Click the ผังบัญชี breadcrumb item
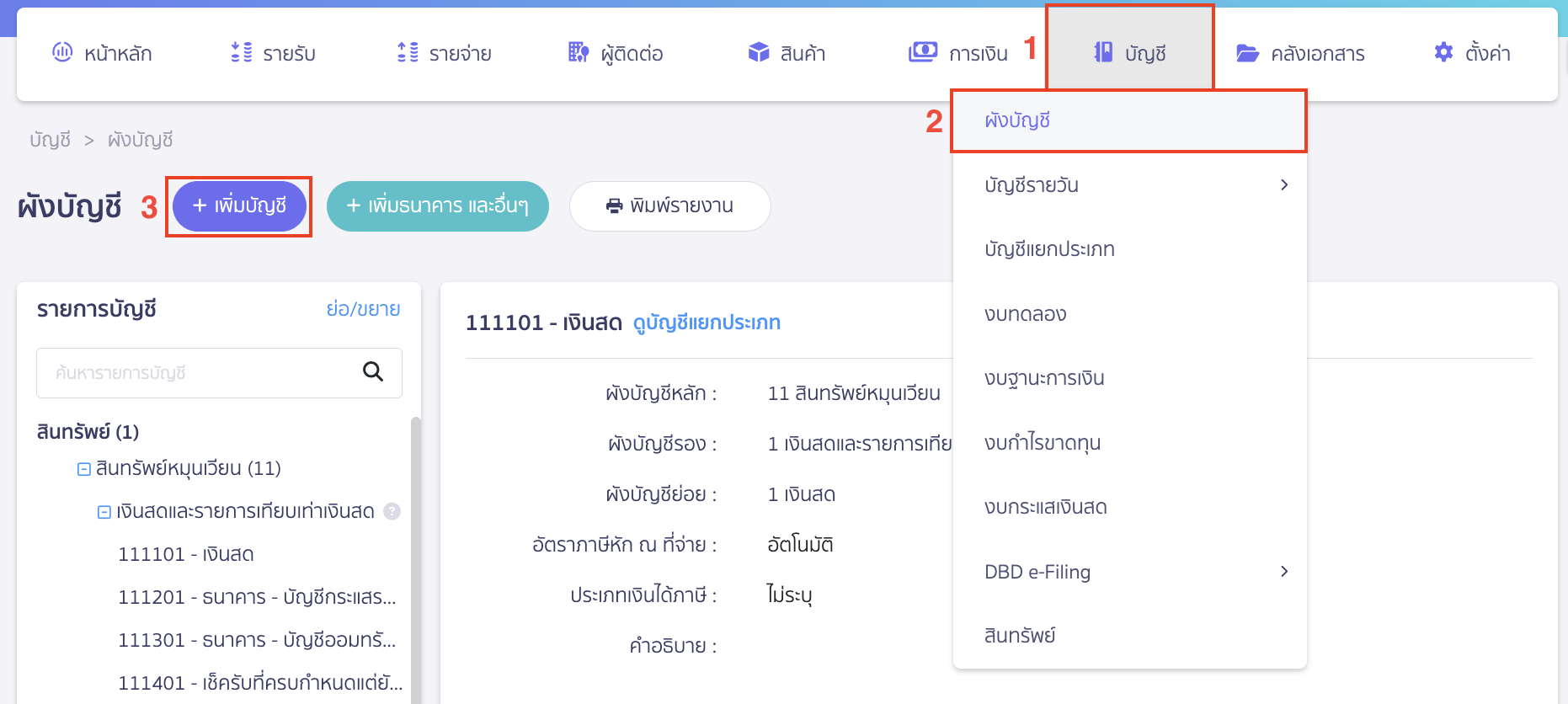This screenshot has height=704, width=1568. click(140, 140)
